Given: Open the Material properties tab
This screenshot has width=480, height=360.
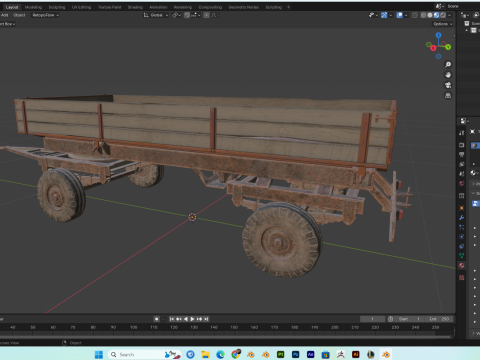Looking at the screenshot, I should point(462,266).
